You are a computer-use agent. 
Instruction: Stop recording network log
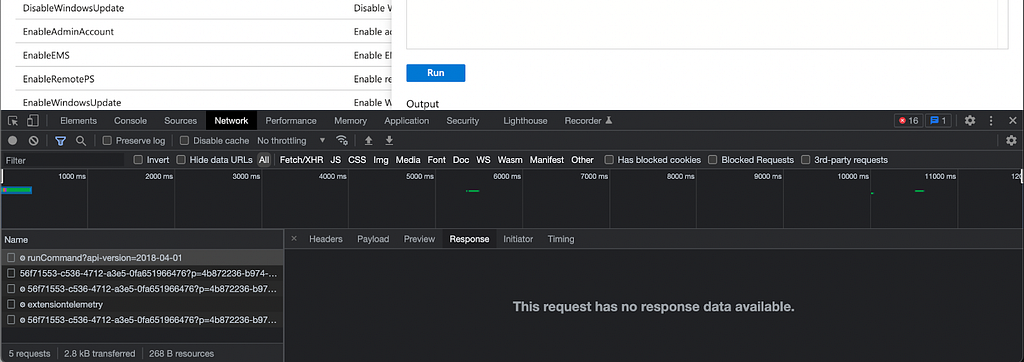click(12, 140)
